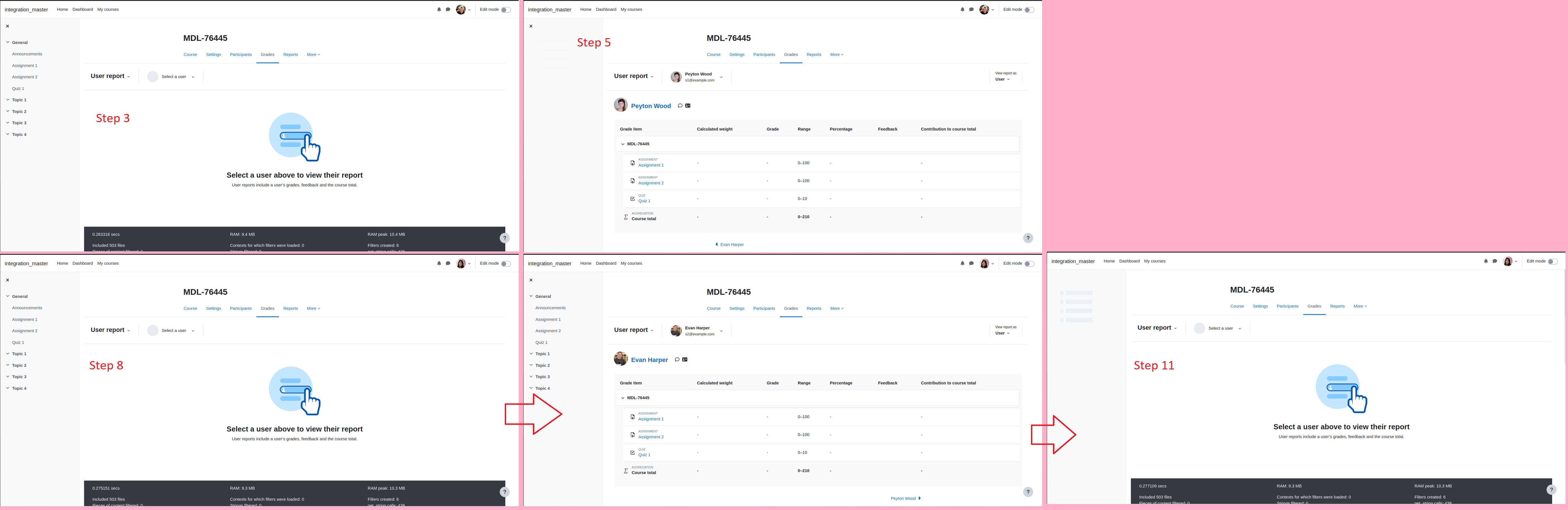Close course index in Evan Harper screenshot
Viewport: 1568px width, 510px height.
point(531,280)
